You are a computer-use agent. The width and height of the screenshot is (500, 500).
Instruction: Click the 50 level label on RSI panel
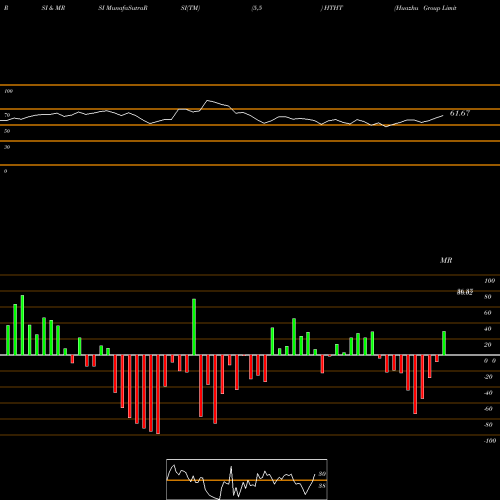pos(7,131)
